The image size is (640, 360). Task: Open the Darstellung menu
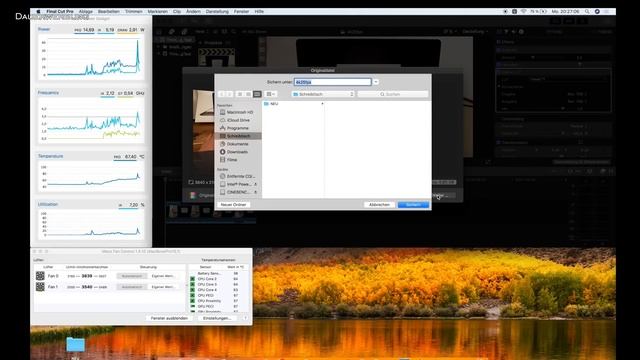click(x=217, y=11)
